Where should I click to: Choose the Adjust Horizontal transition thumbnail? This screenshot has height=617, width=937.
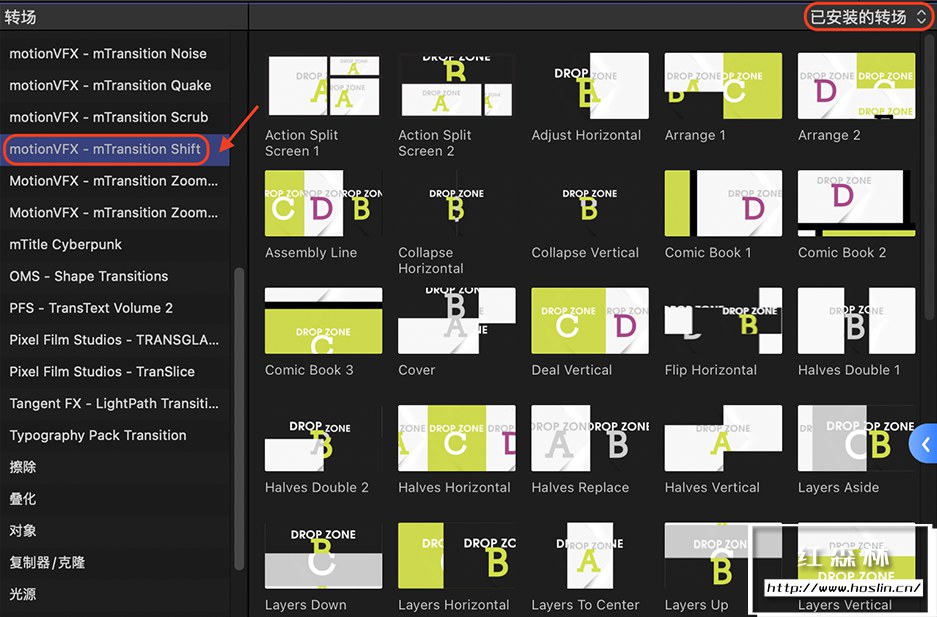point(589,87)
